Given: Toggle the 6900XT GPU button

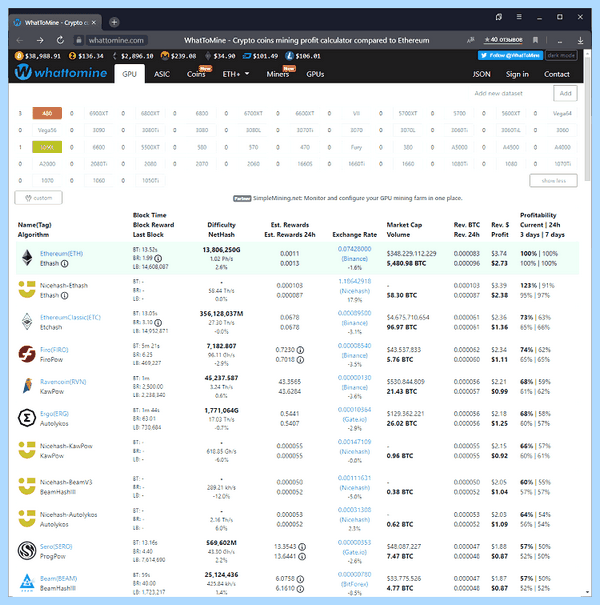Looking at the screenshot, I should point(99,113).
